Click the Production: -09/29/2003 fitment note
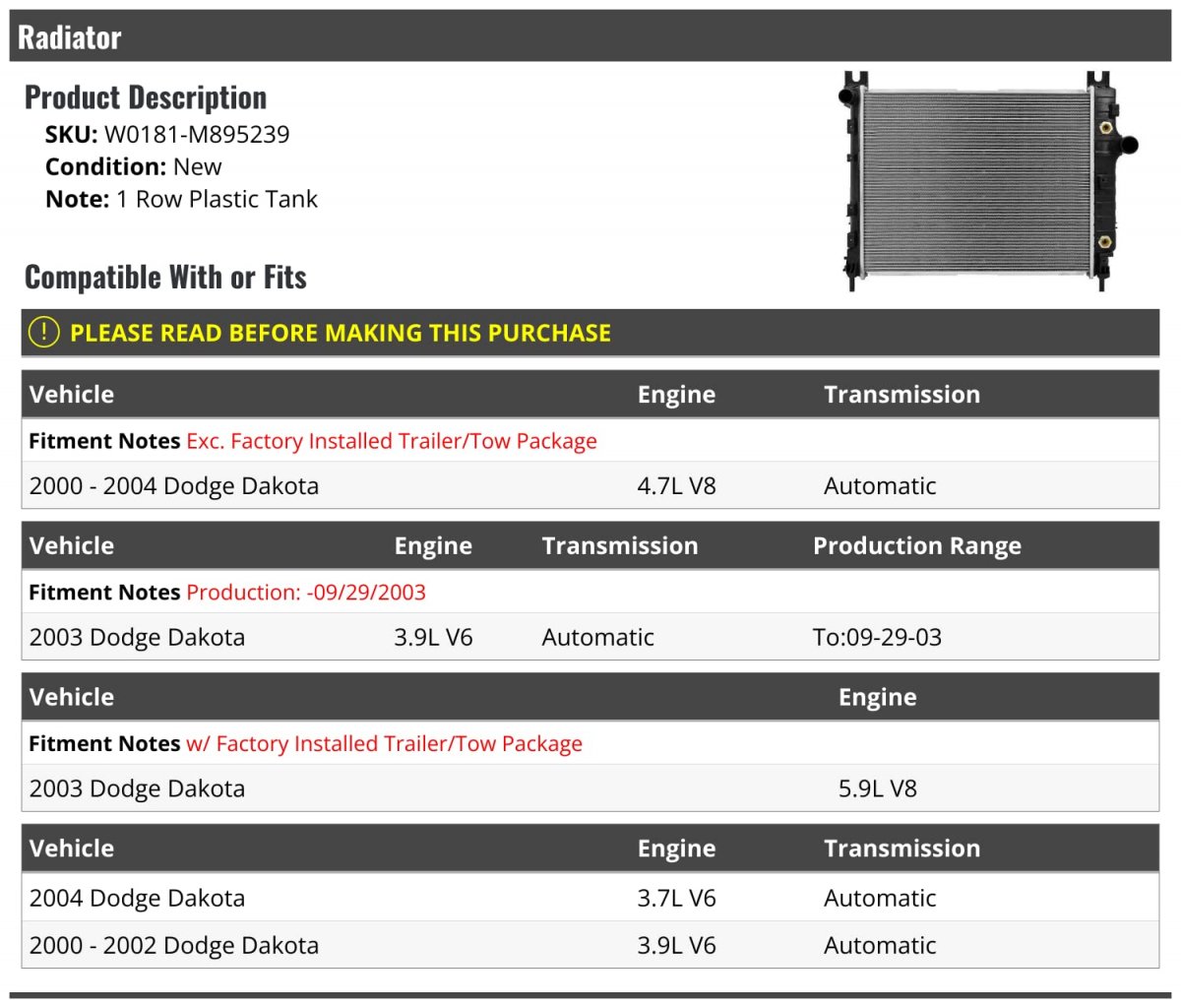Viewport: 1181px width, 1008px height. (305, 593)
